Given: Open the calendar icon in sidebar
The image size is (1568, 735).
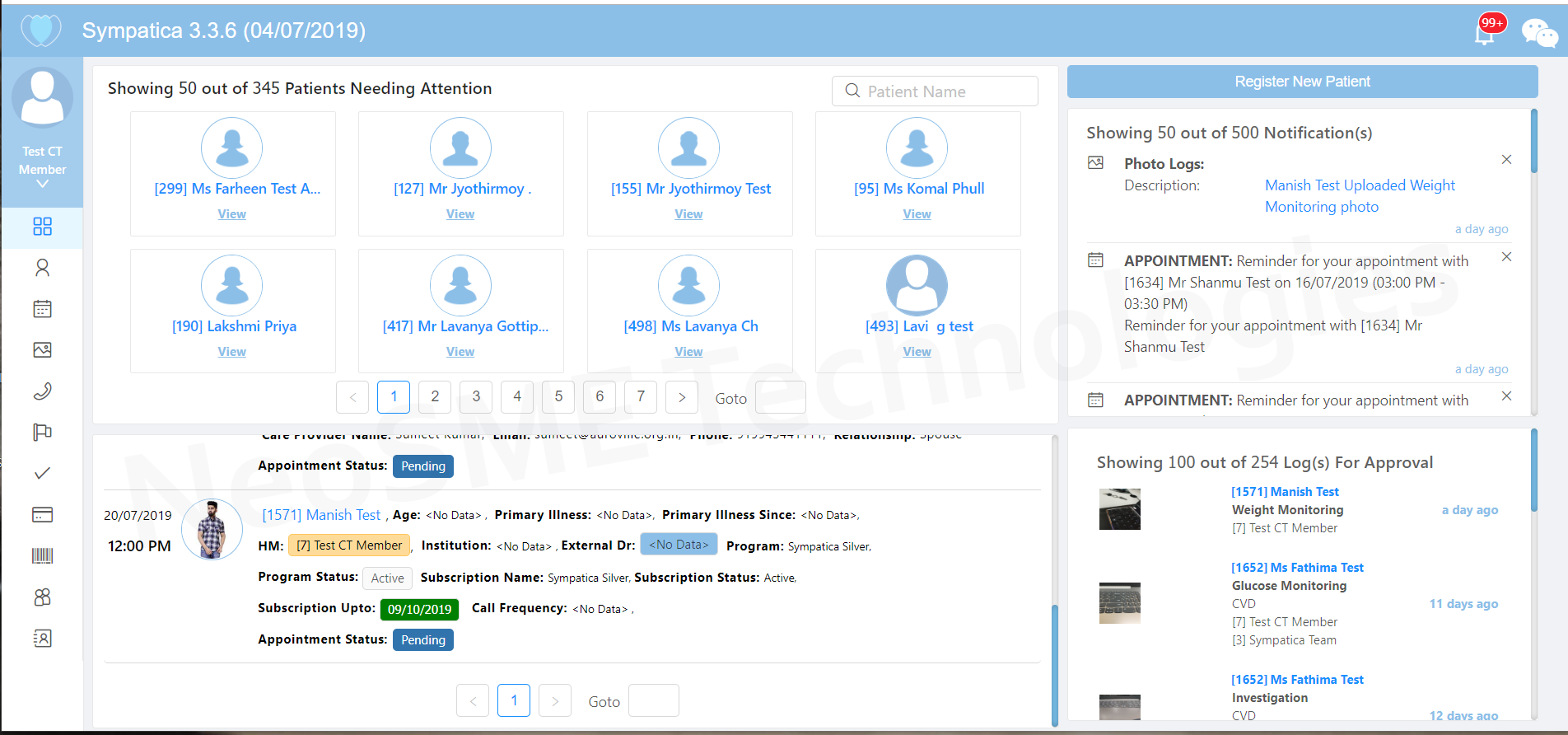Looking at the screenshot, I should tap(42, 309).
